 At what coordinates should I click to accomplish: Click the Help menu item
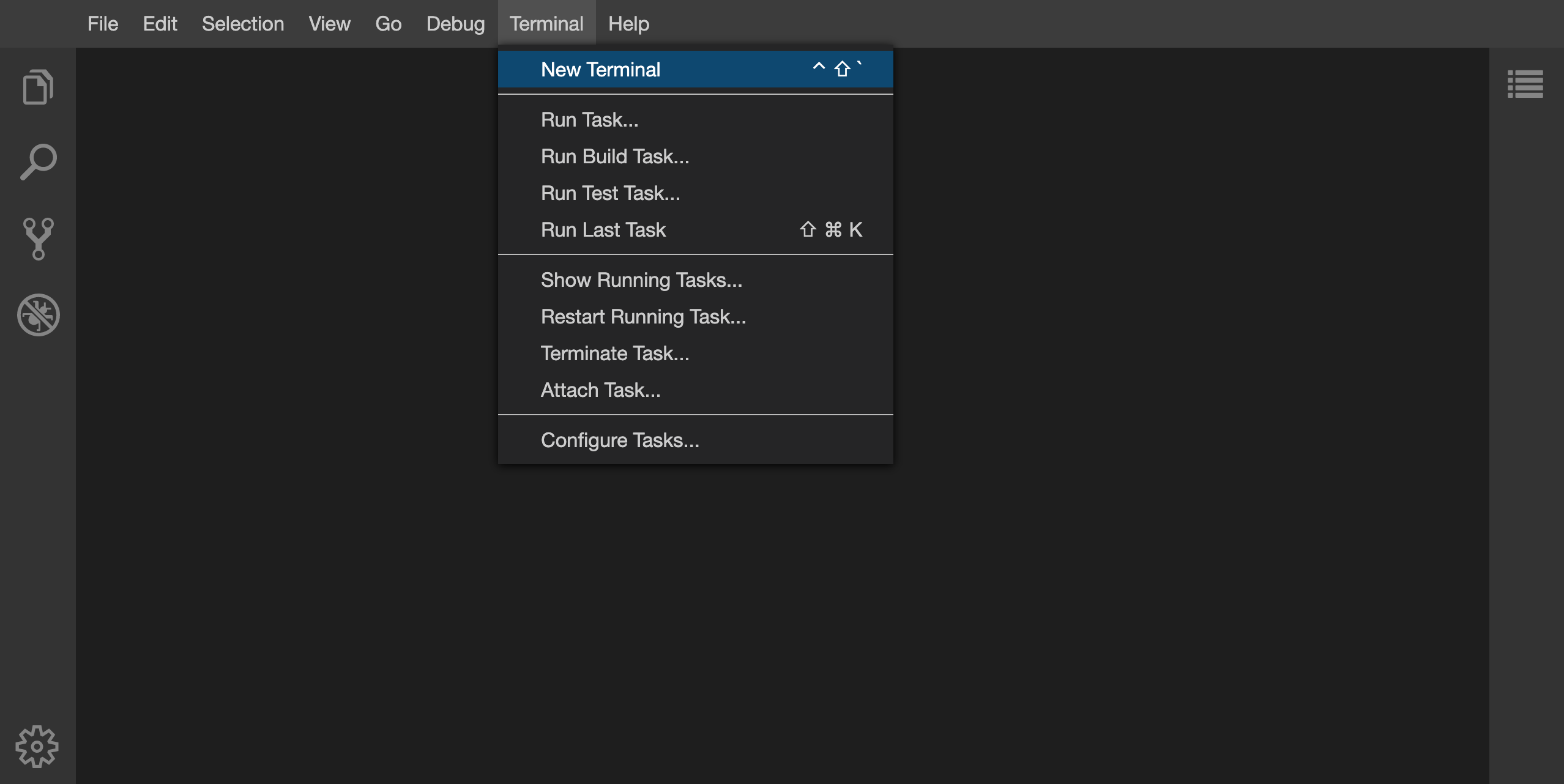[628, 23]
